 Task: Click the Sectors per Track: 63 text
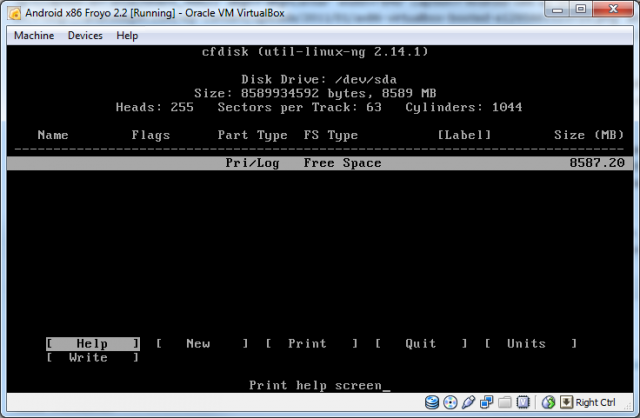click(x=299, y=107)
